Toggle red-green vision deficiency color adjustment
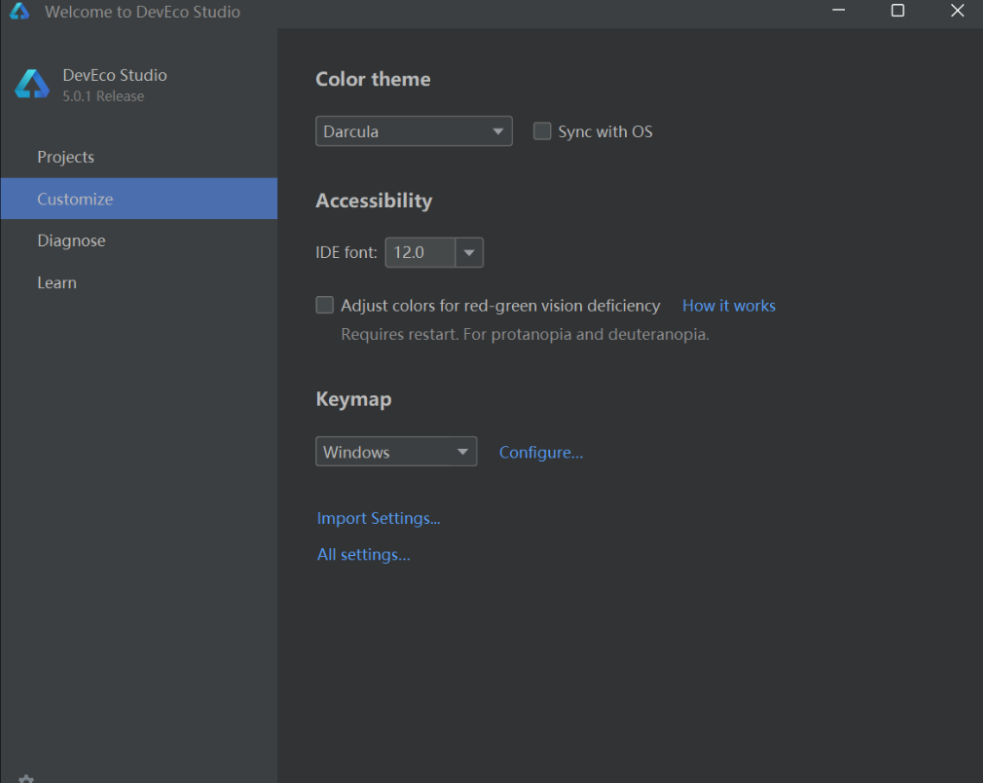 (x=325, y=305)
